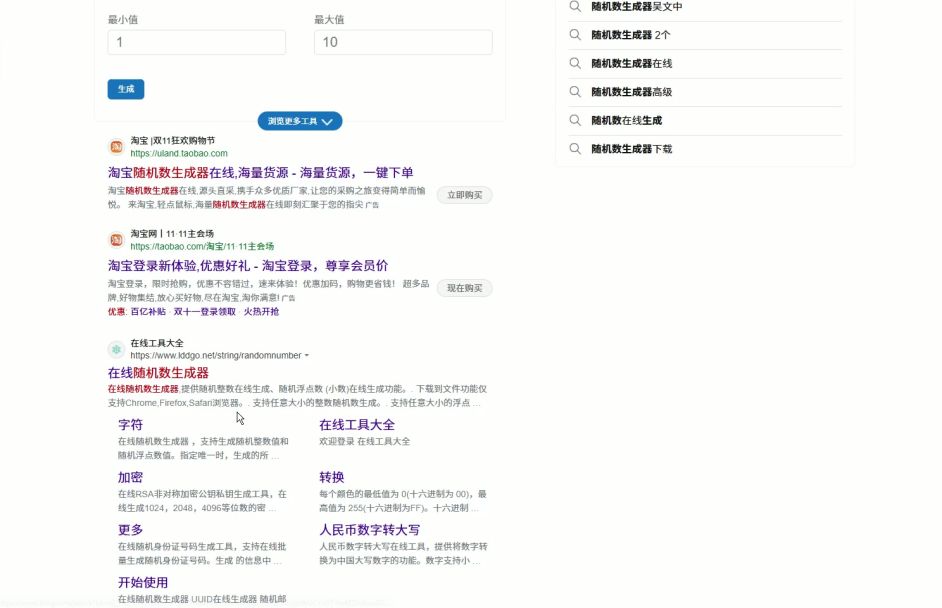Viewport: 942px width, 608px height.
Task: Click the 现在购买 button
Action: coord(464,288)
